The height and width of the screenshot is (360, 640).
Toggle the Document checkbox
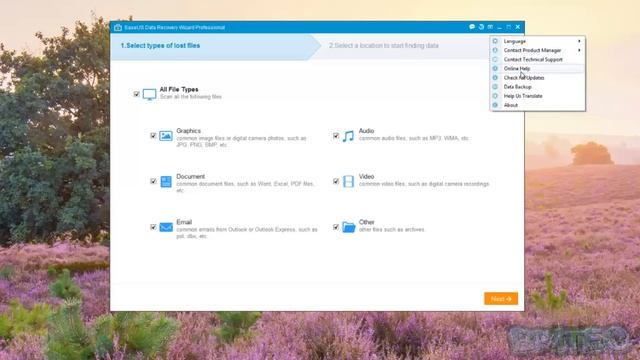point(153,181)
